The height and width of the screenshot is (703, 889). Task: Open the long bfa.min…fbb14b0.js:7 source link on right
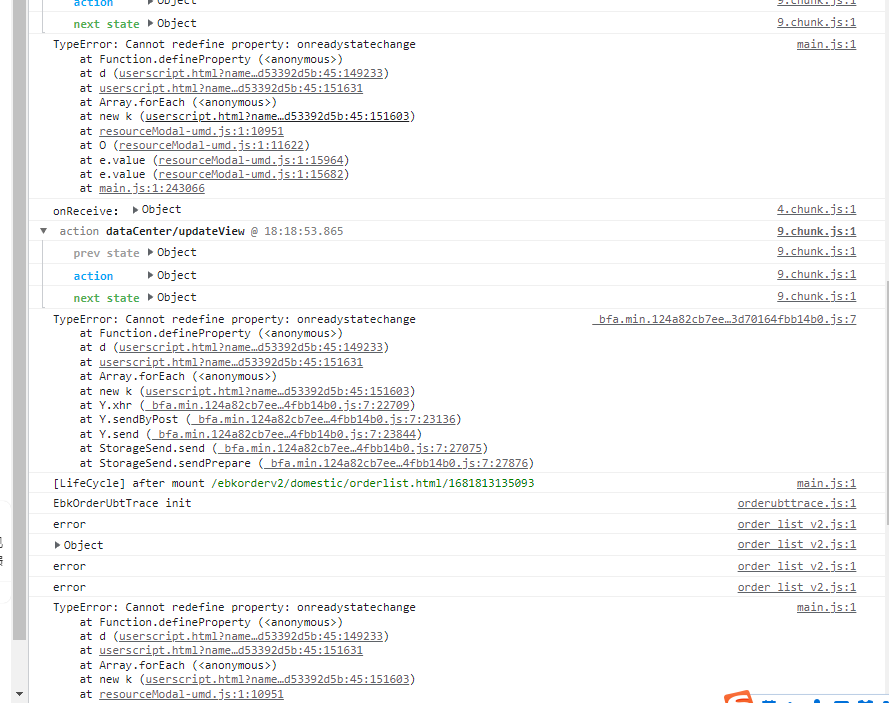click(724, 320)
